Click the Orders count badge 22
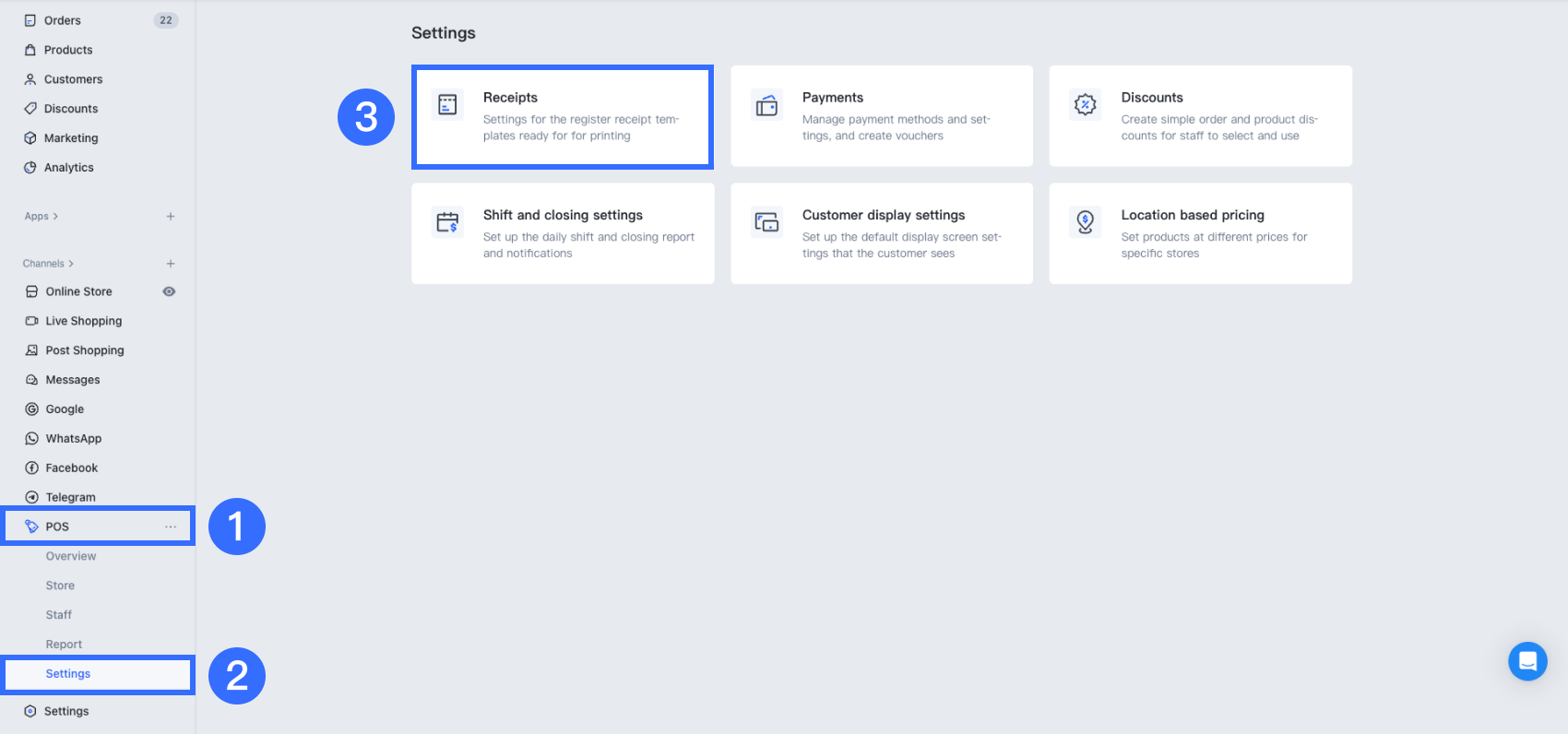The height and width of the screenshot is (734, 1568). pyautogui.click(x=166, y=20)
